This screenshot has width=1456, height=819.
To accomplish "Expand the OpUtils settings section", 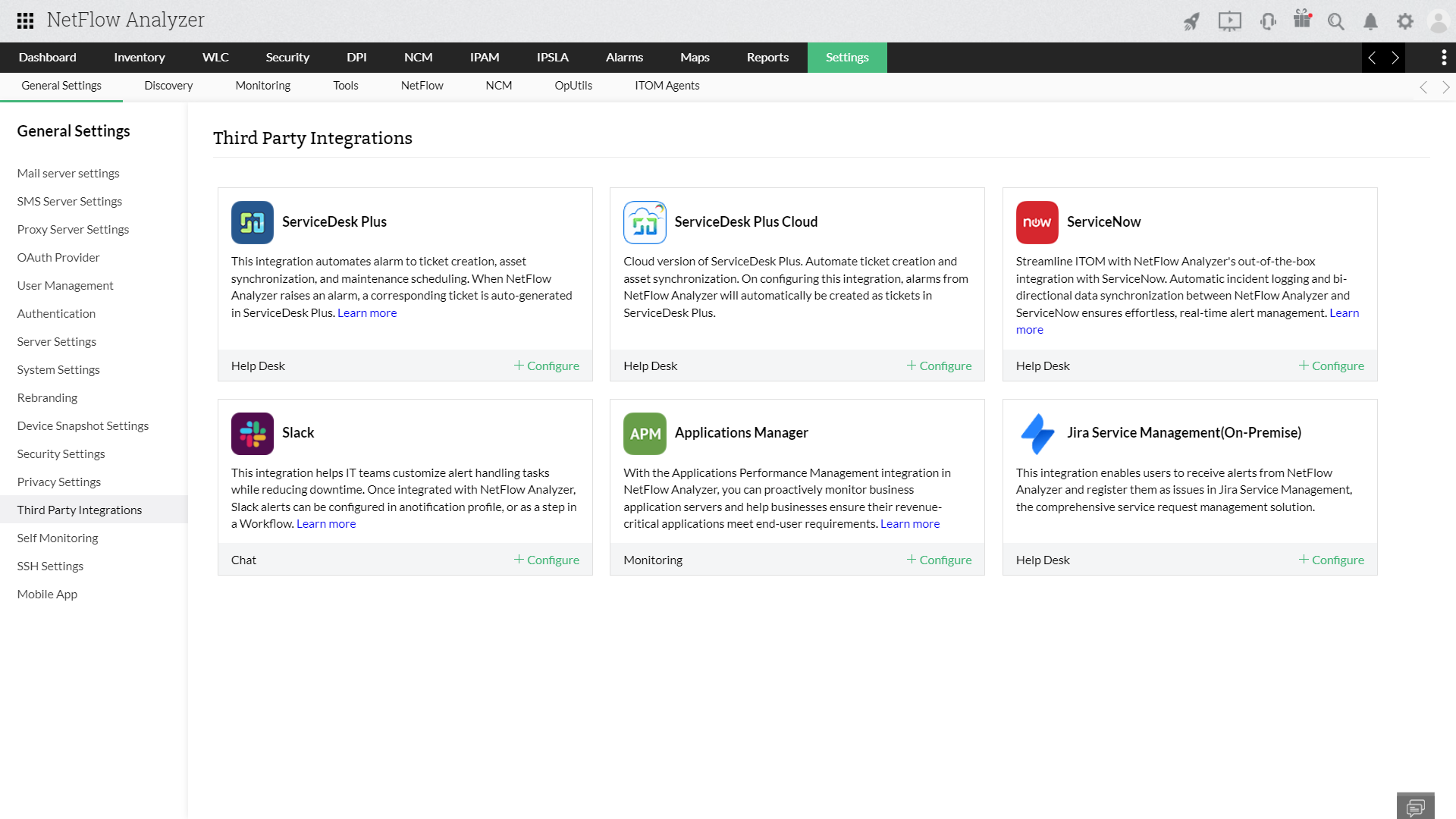I will pos(573,86).
